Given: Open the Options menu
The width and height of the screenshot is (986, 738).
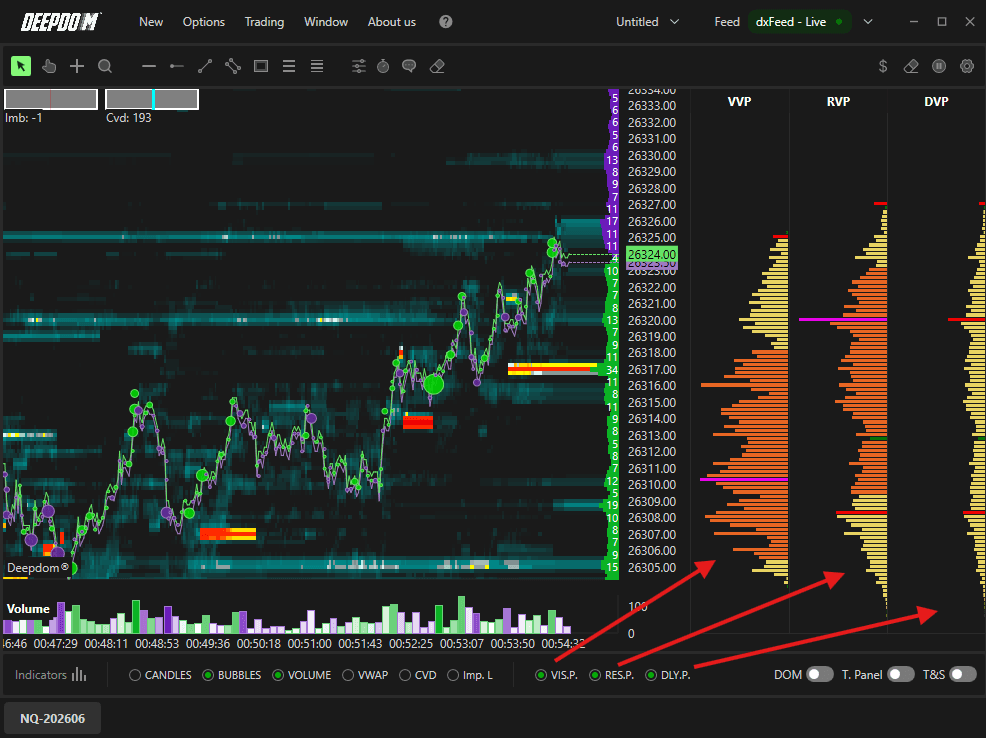Looking at the screenshot, I should pyautogui.click(x=204, y=22).
